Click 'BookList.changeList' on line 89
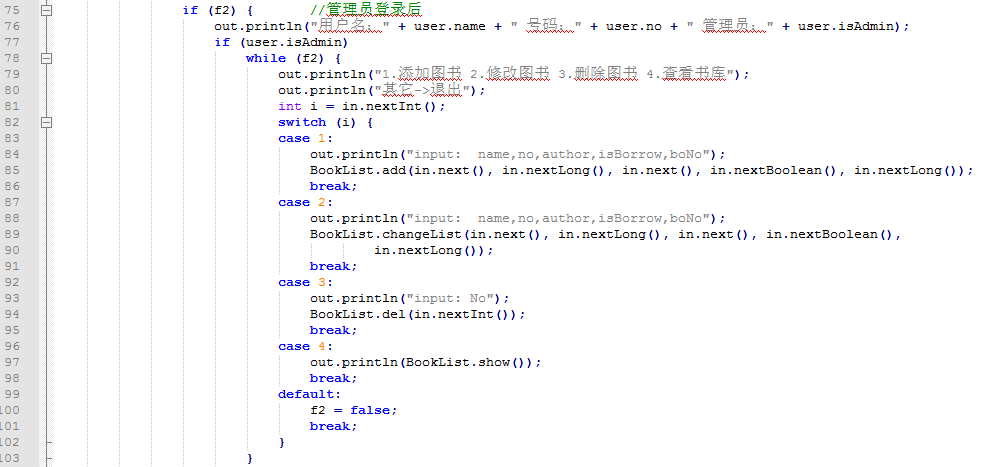The height and width of the screenshot is (467, 989). (x=385, y=235)
